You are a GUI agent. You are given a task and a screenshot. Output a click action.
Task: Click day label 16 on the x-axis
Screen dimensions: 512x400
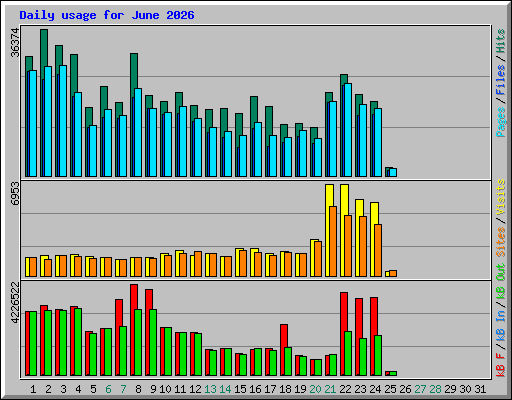point(255,389)
